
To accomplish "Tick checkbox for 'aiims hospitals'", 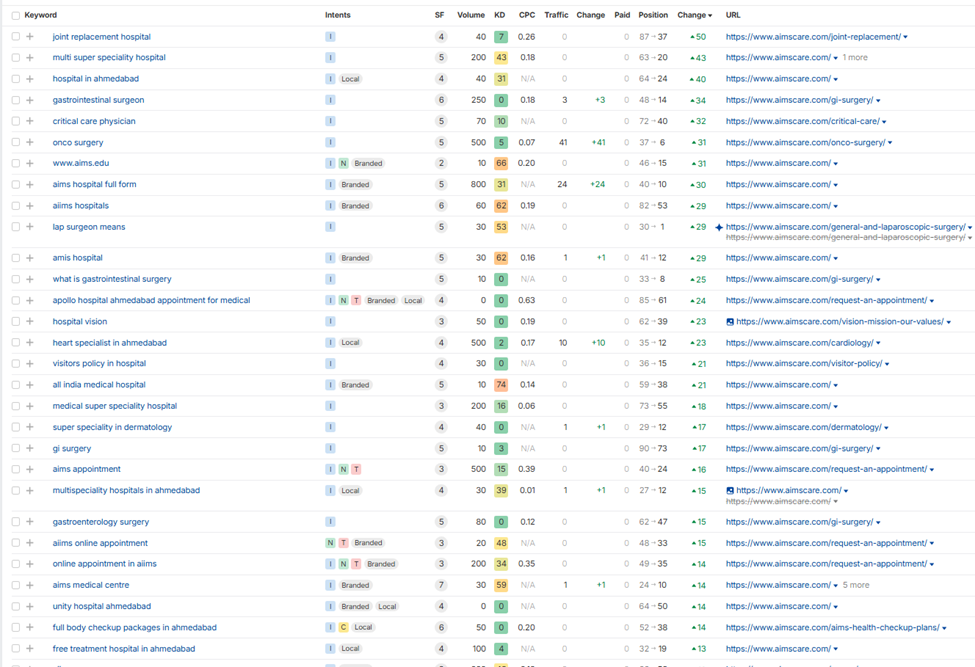I will click(x=16, y=206).
